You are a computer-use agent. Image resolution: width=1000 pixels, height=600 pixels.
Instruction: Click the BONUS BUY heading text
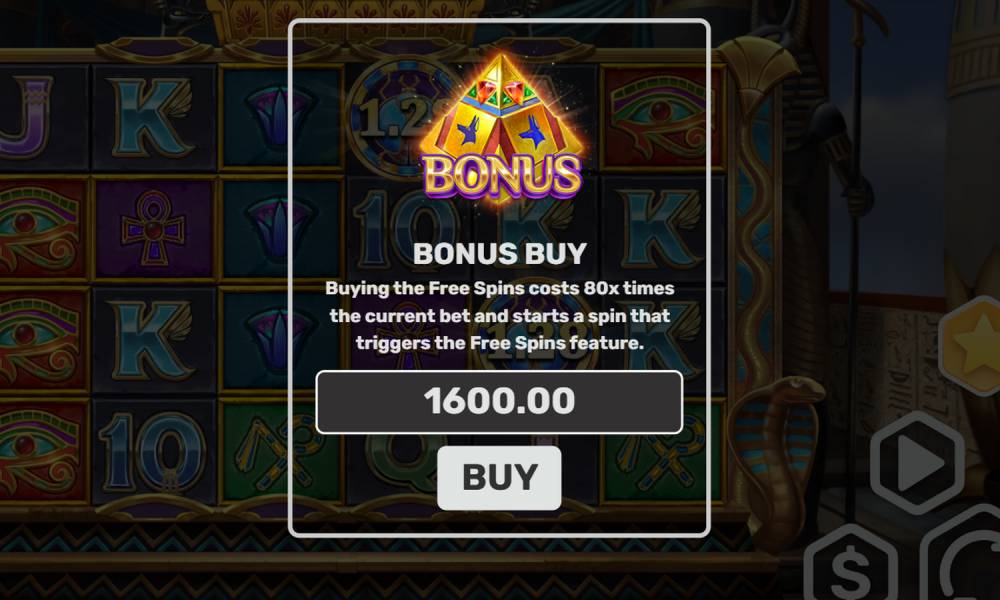tap(499, 254)
